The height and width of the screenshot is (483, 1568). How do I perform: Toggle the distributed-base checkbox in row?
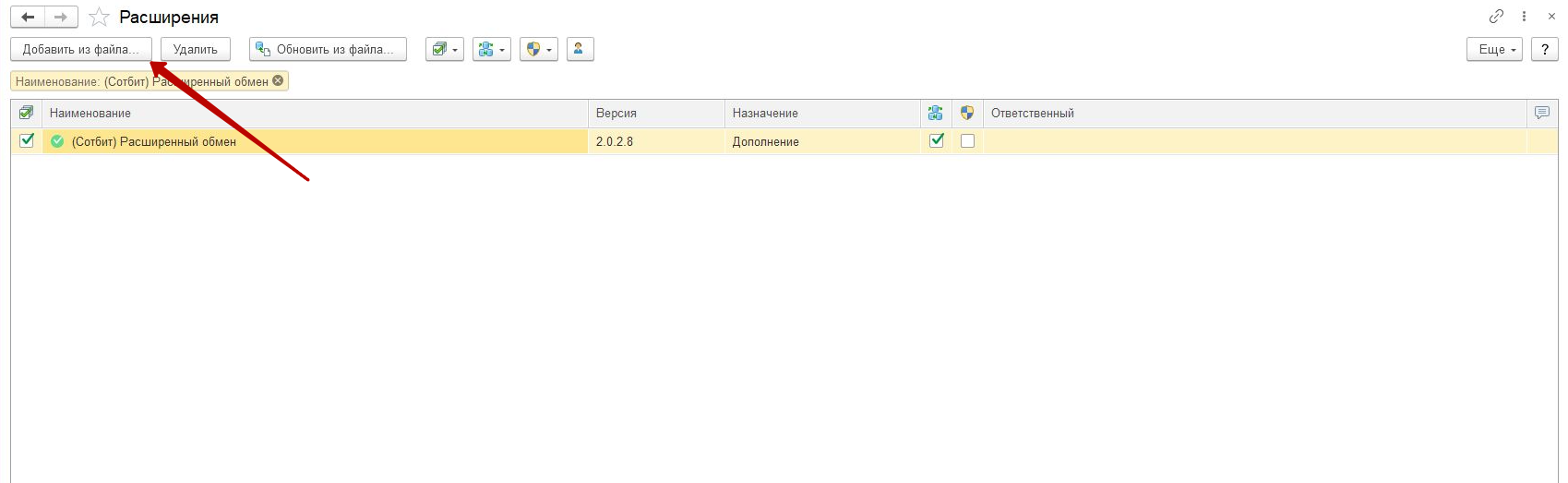click(x=937, y=140)
